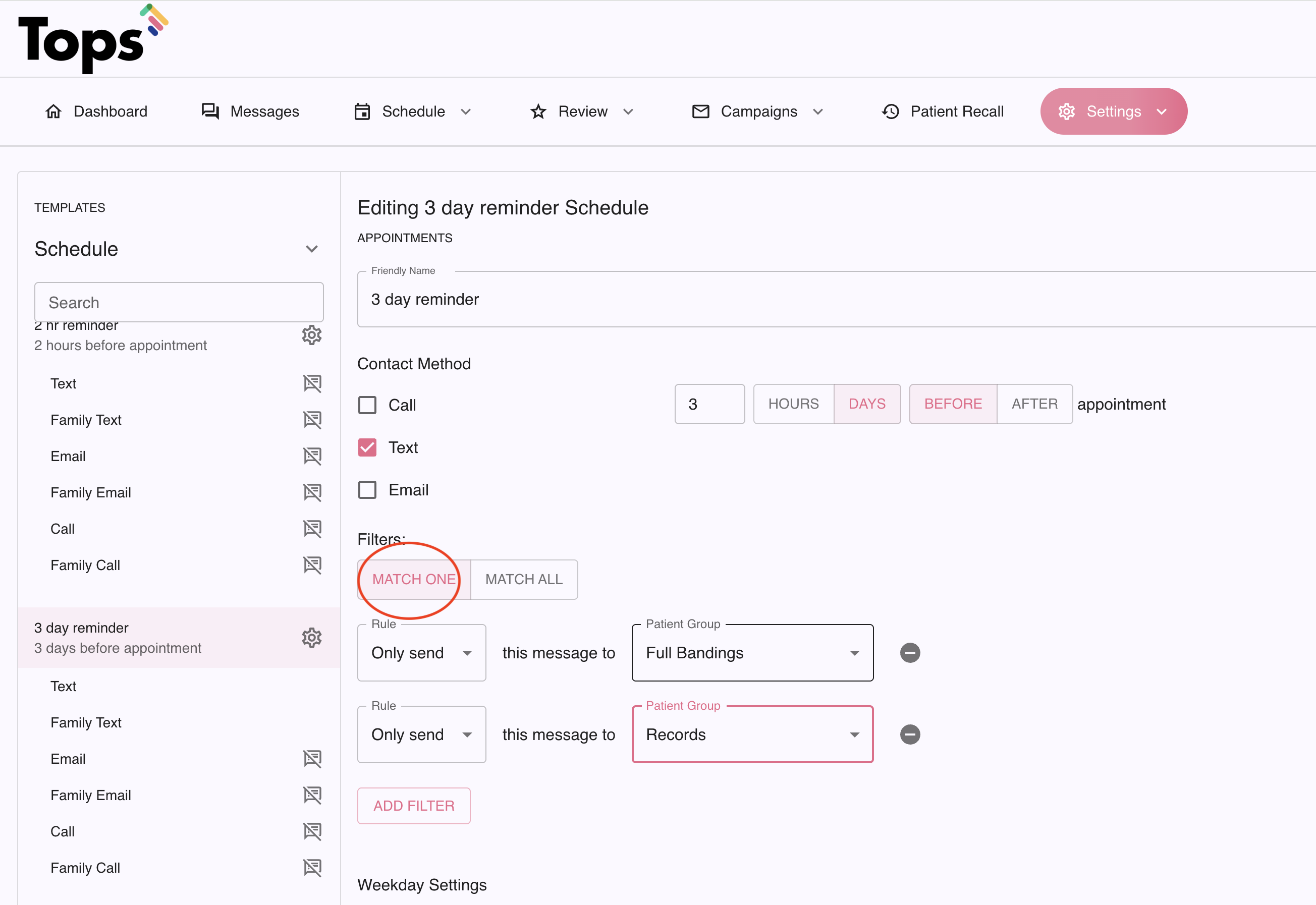
Task: Uncheck the Text contact method
Action: (367, 447)
